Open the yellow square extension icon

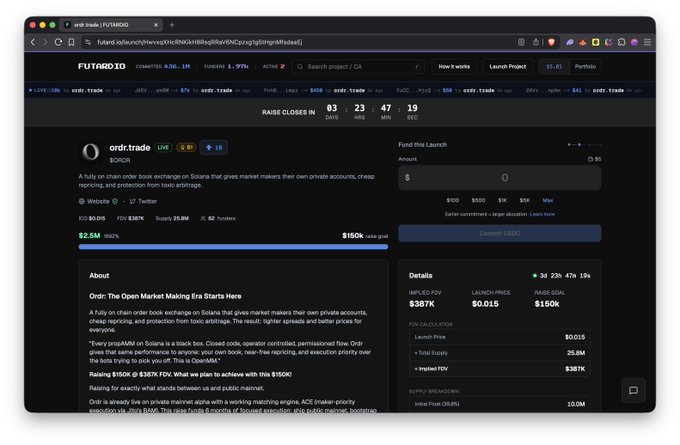pyautogui.click(x=595, y=42)
